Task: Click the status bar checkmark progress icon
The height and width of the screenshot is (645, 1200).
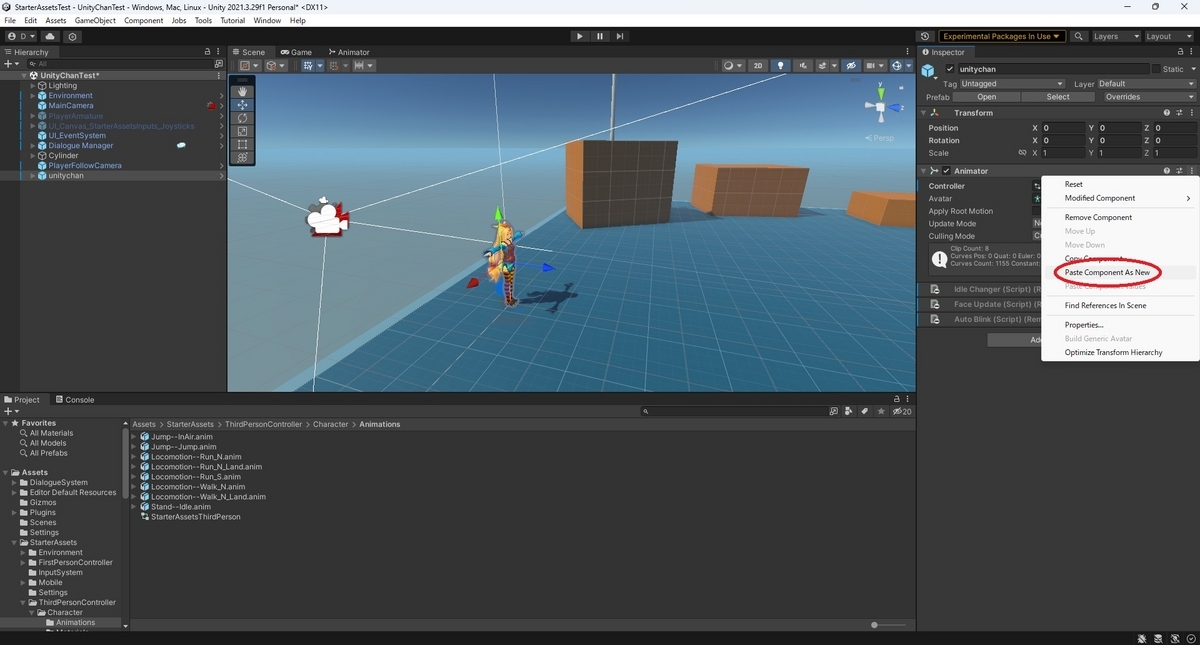Action: (x=1189, y=638)
